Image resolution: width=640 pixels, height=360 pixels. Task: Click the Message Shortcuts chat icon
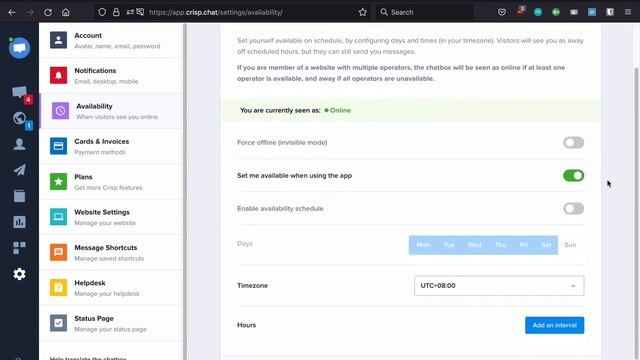[58, 252]
